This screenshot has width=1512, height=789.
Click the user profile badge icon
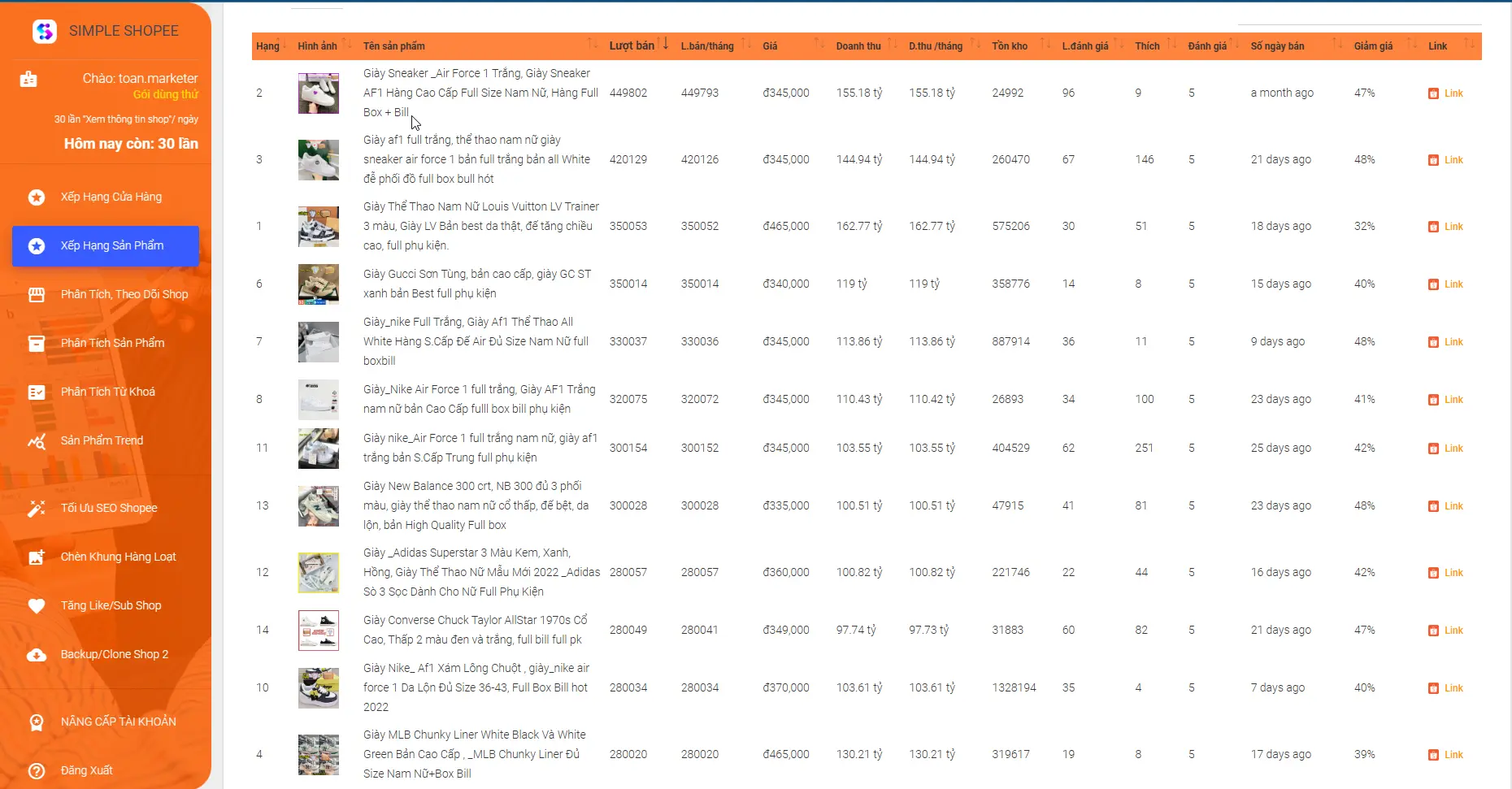pos(28,79)
